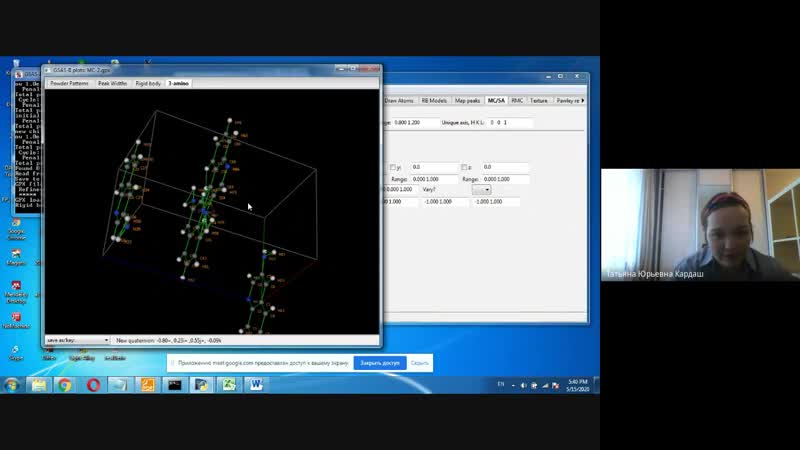Image resolution: width=800 pixels, height=450 pixels.
Task: Click the network tray icon
Action: pos(545,386)
